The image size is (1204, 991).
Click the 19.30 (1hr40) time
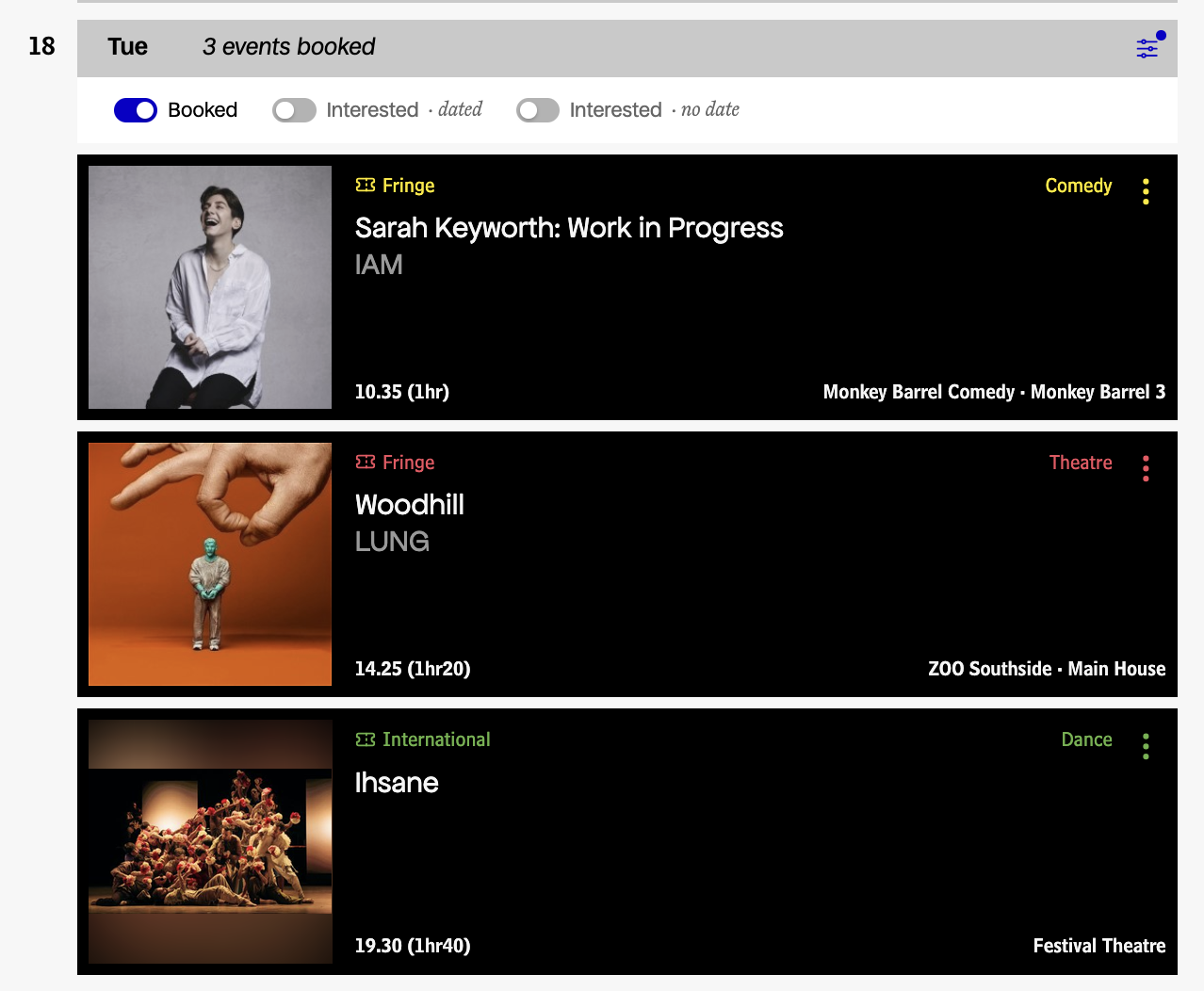(x=413, y=946)
